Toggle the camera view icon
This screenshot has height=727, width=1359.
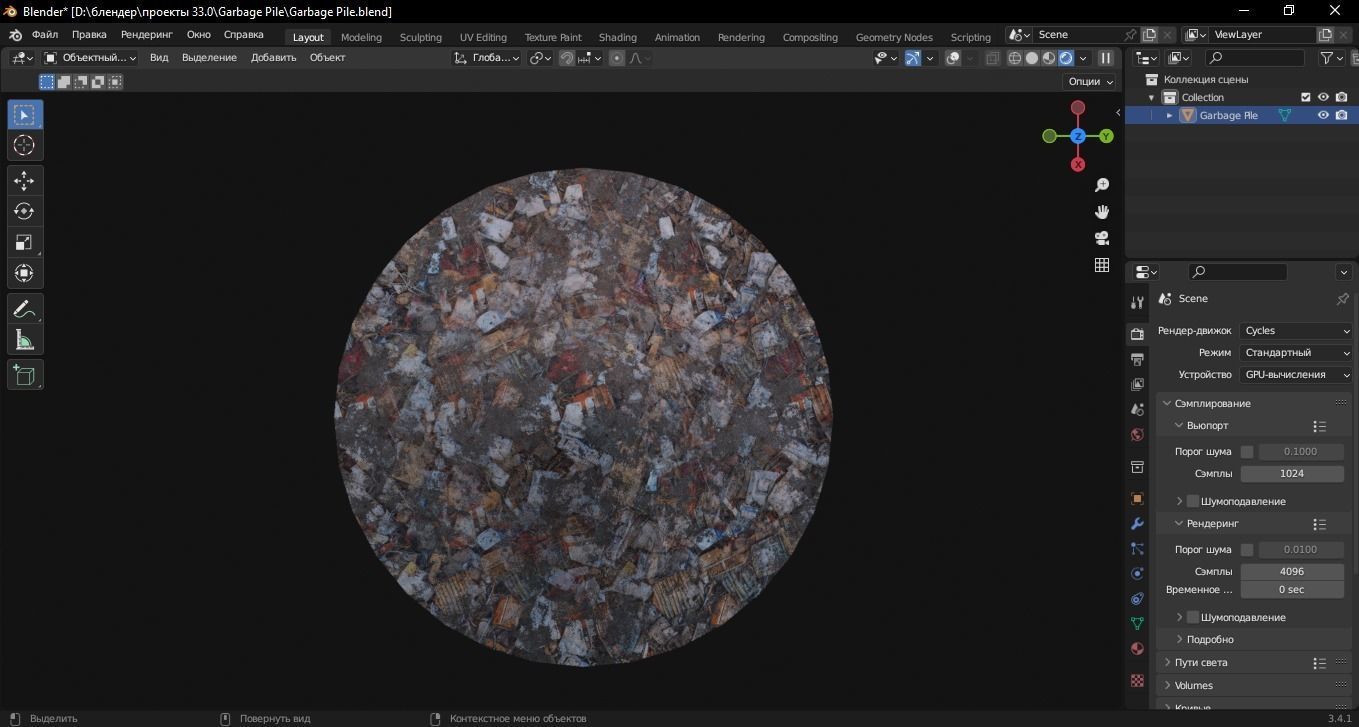pyautogui.click(x=1102, y=238)
